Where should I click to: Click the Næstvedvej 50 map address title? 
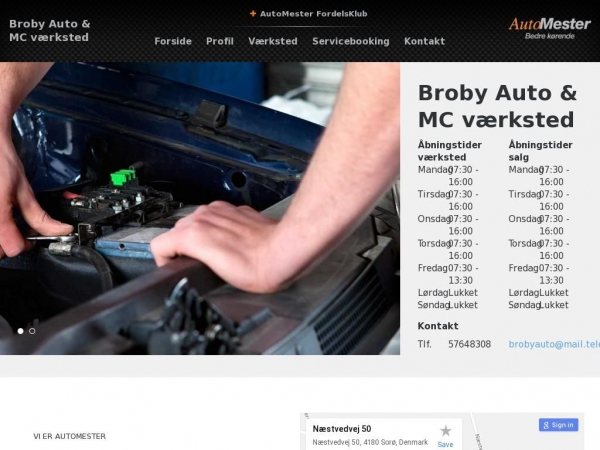[x=342, y=429]
